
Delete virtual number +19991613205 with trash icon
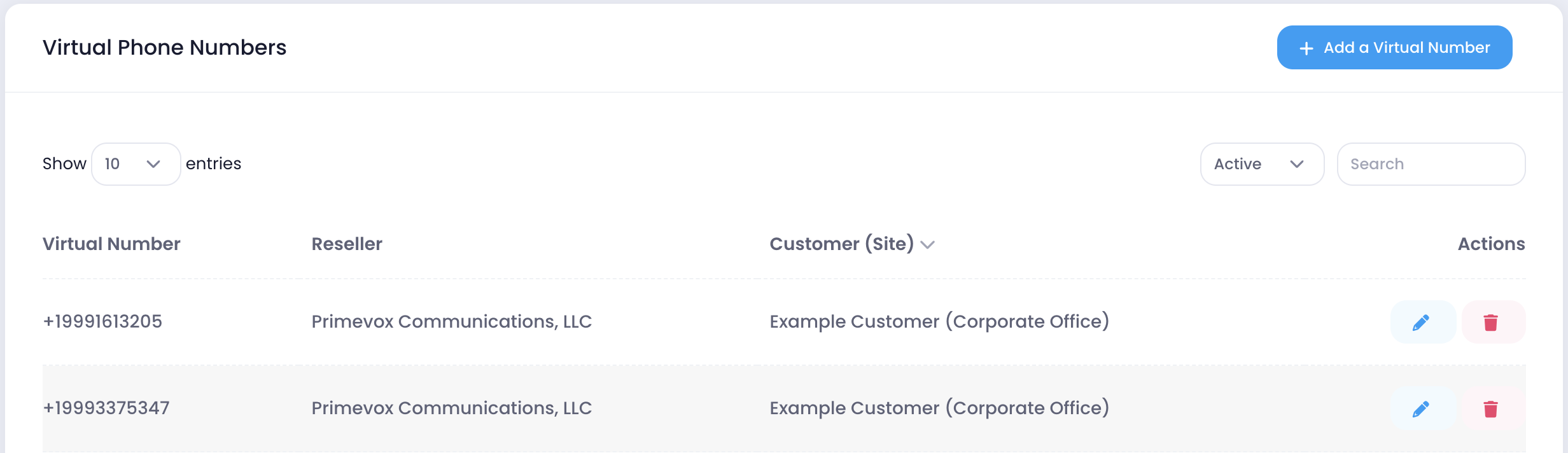(1494, 322)
